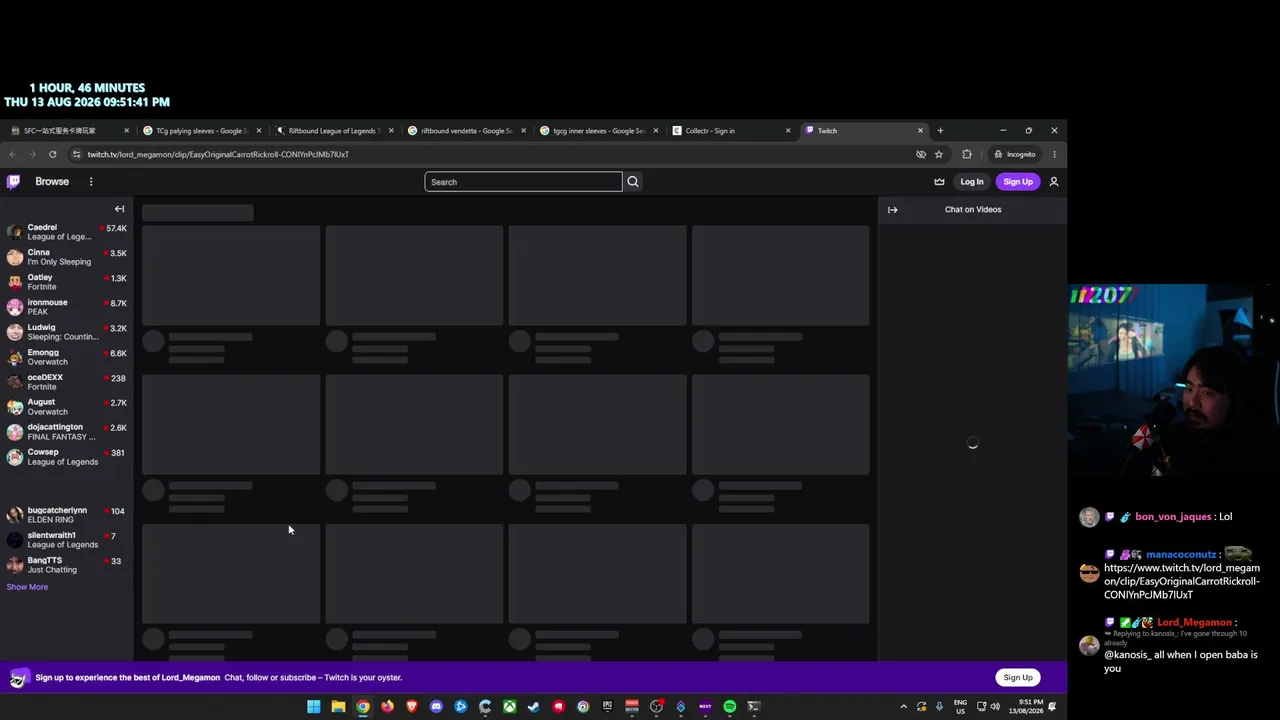The width and height of the screenshot is (1280, 720).
Task: Open the Browse page
Action: pos(52,182)
